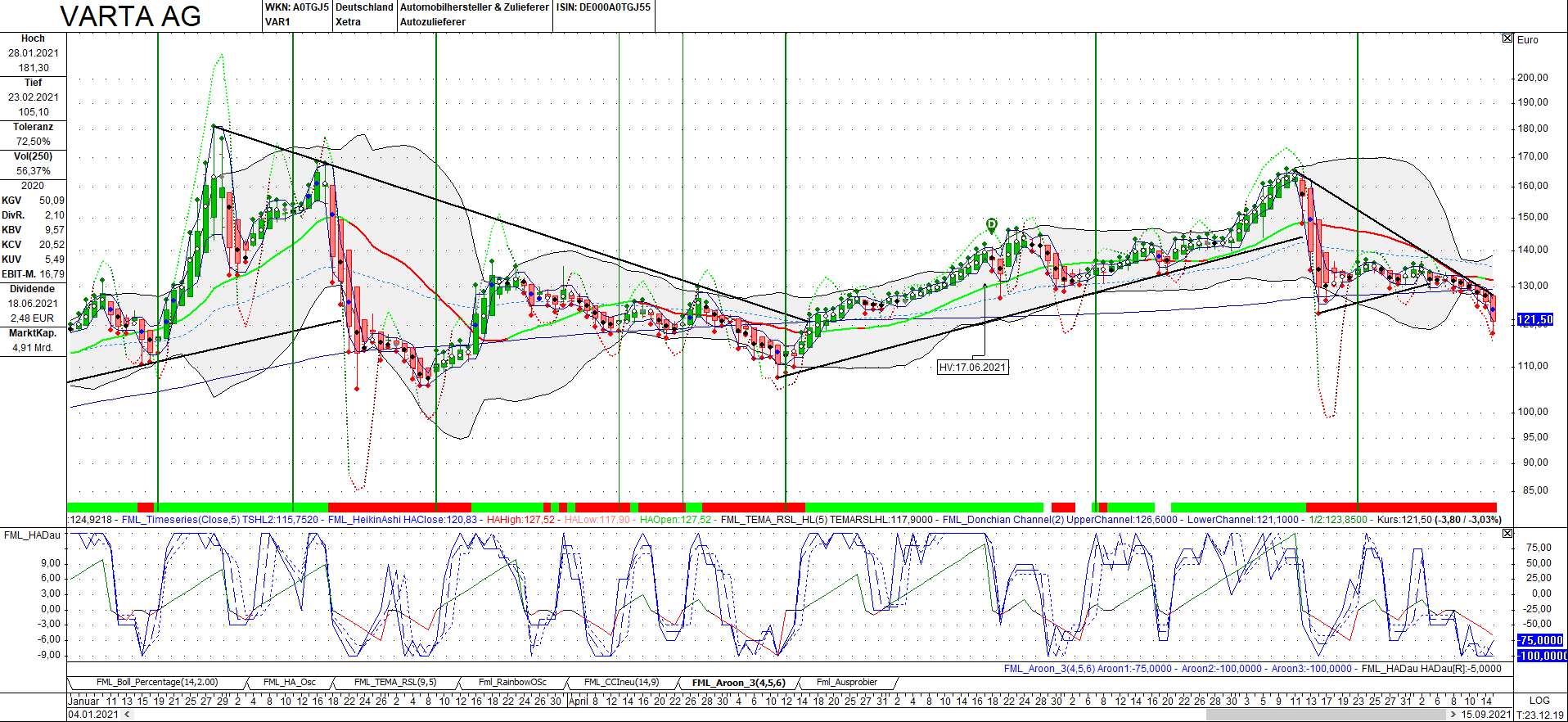Click the KGV row with value 50,09
1568x722 pixels.
tap(33, 201)
